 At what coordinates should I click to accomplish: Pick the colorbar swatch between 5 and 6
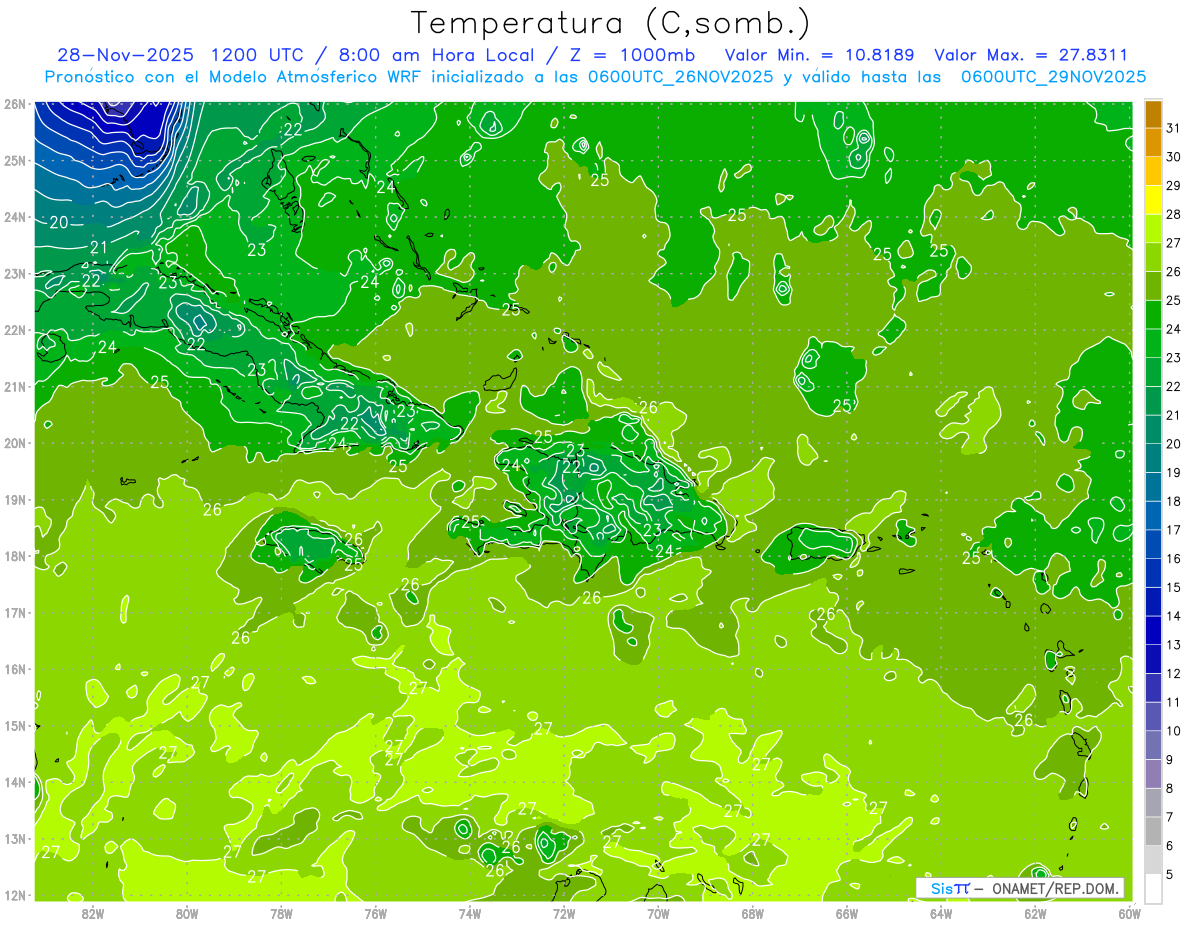point(1153,860)
